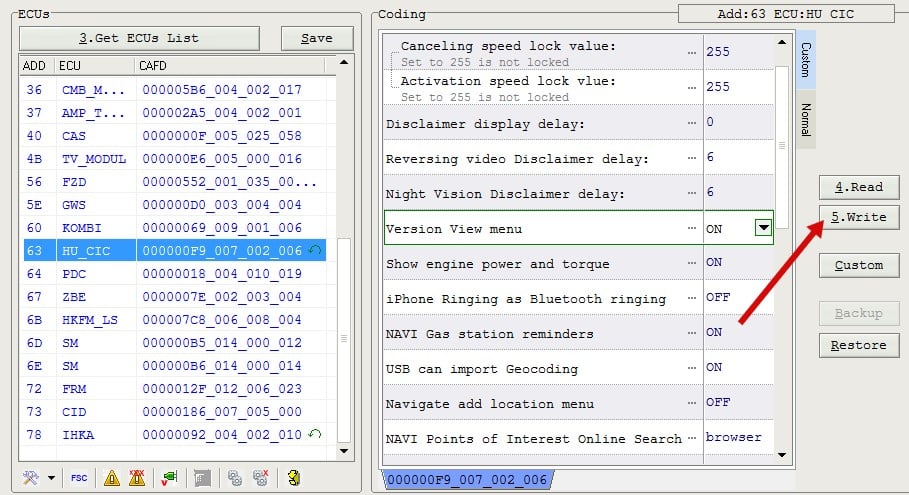Click iPhone Ringing as Bluetooth ringing OFF value
This screenshot has width=909, height=495.
coord(739,297)
